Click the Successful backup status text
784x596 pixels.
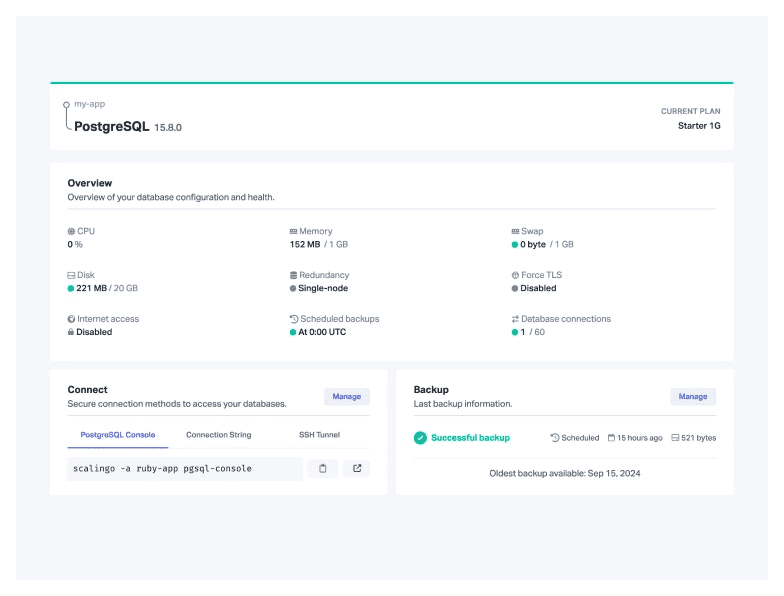470,438
